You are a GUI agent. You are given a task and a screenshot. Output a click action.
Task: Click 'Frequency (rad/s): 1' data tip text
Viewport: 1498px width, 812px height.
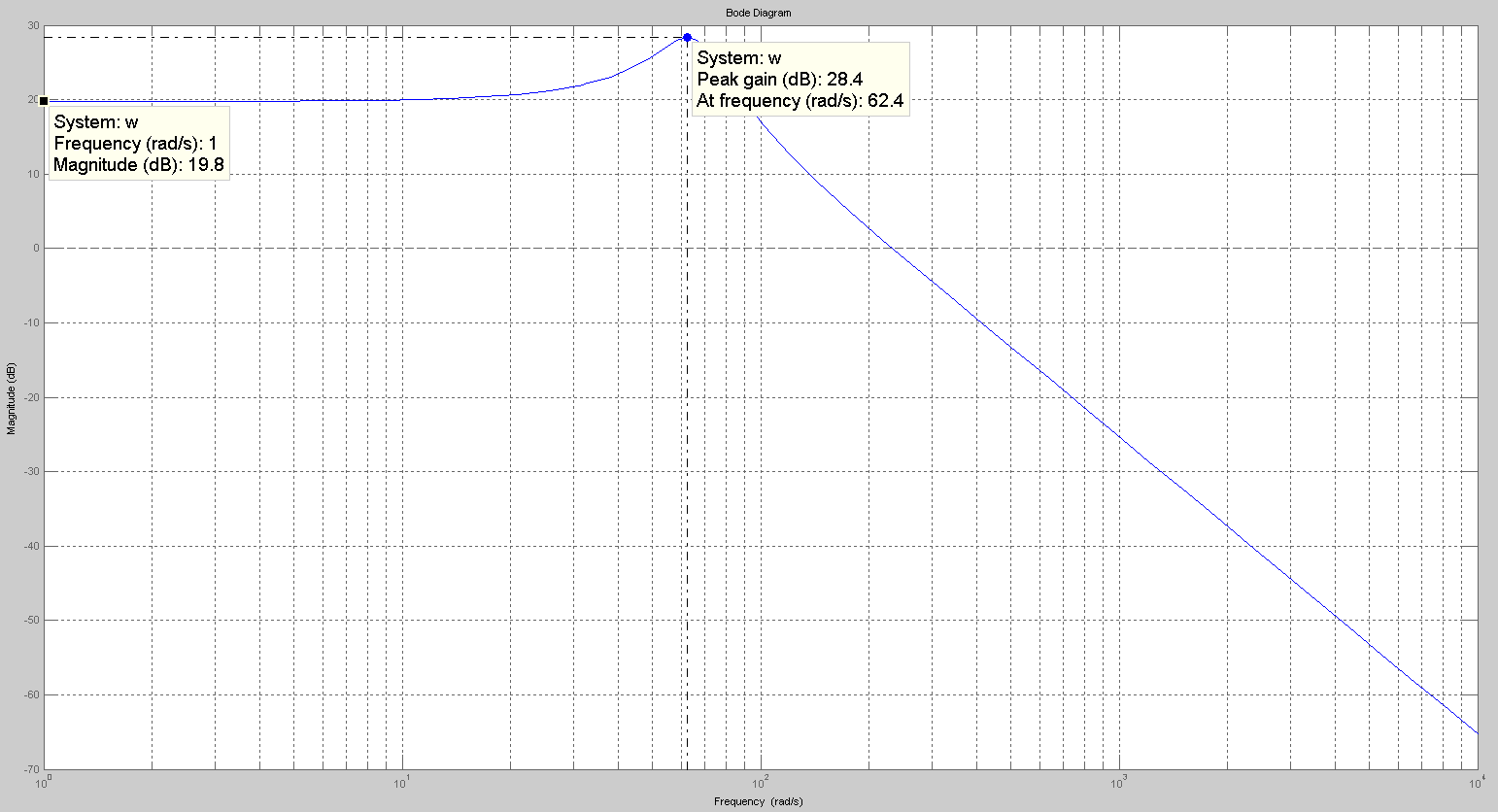point(135,144)
